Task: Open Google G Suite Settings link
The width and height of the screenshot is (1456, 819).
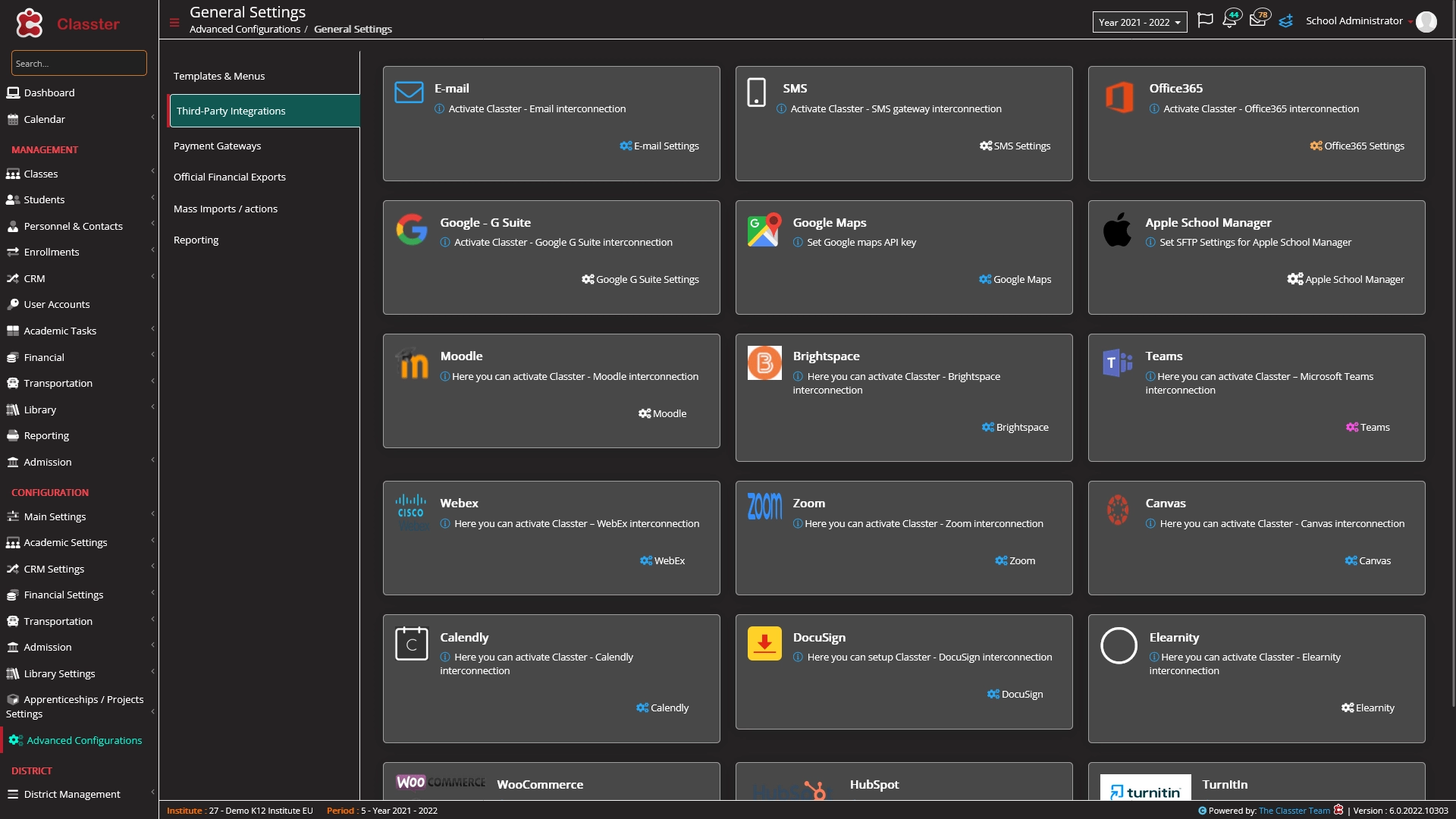Action: coord(640,279)
